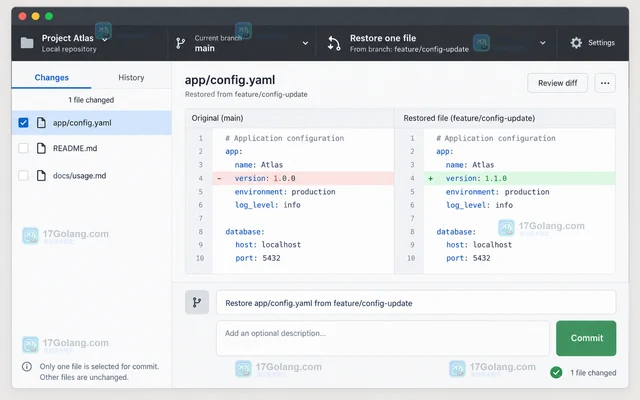This screenshot has width=640, height=400.
Task: Click 'From branch: feature/config-update' label
Action: point(409,49)
